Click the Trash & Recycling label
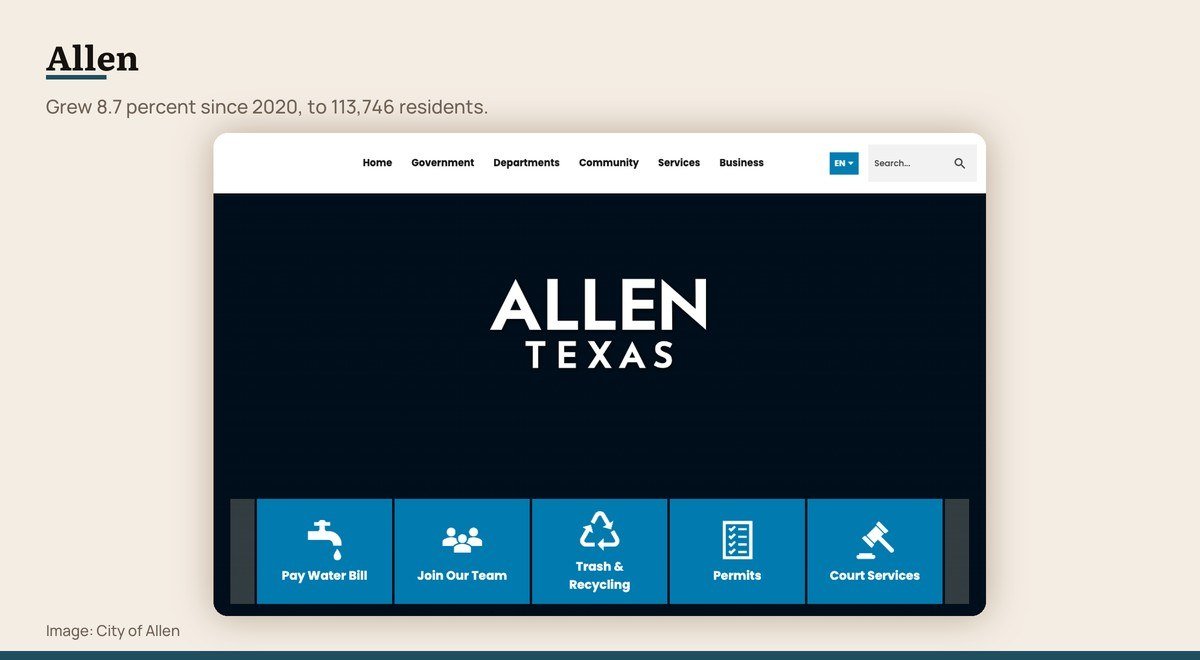The image size is (1200, 660). pyautogui.click(x=600, y=575)
